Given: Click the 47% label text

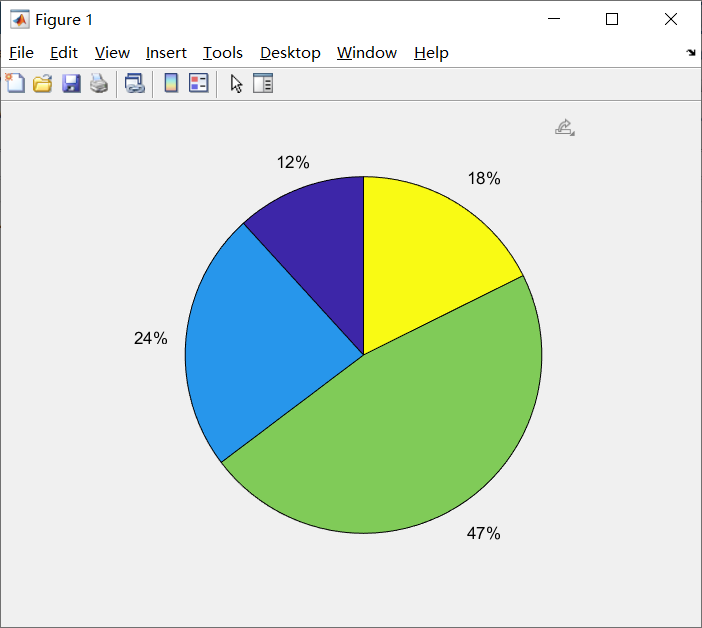Looking at the screenshot, I should pyautogui.click(x=484, y=533).
